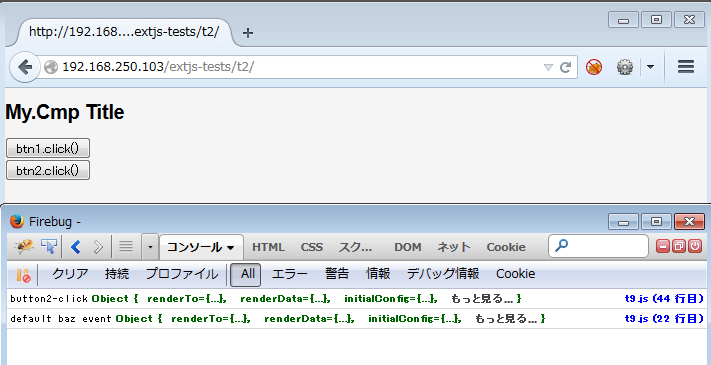Open the Firefox hamburger menu
Image resolution: width=711 pixels, height=365 pixels.
click(x=686, y=67)
